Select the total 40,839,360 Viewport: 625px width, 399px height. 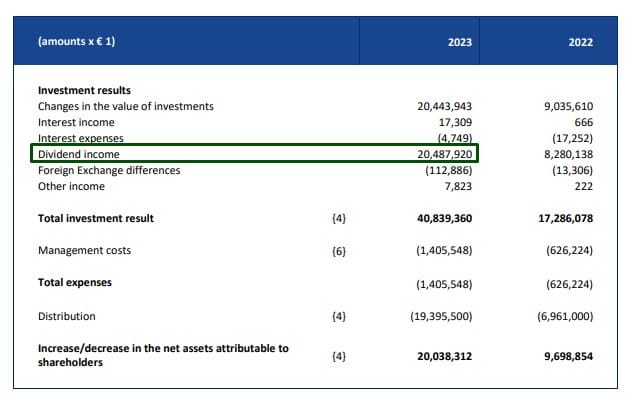[x=444, y=218]
